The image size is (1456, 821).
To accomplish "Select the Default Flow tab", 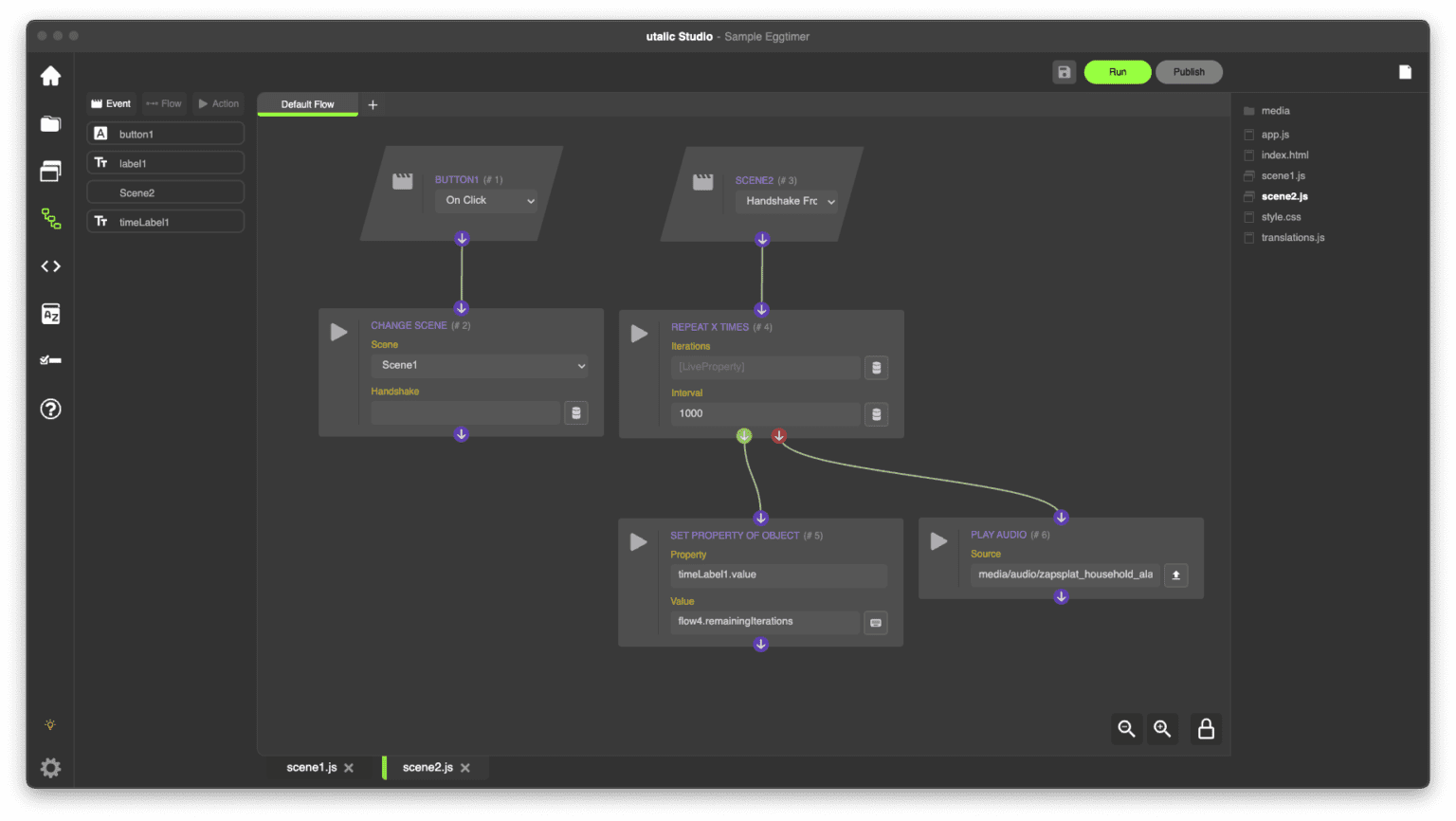I will [307, 104].
